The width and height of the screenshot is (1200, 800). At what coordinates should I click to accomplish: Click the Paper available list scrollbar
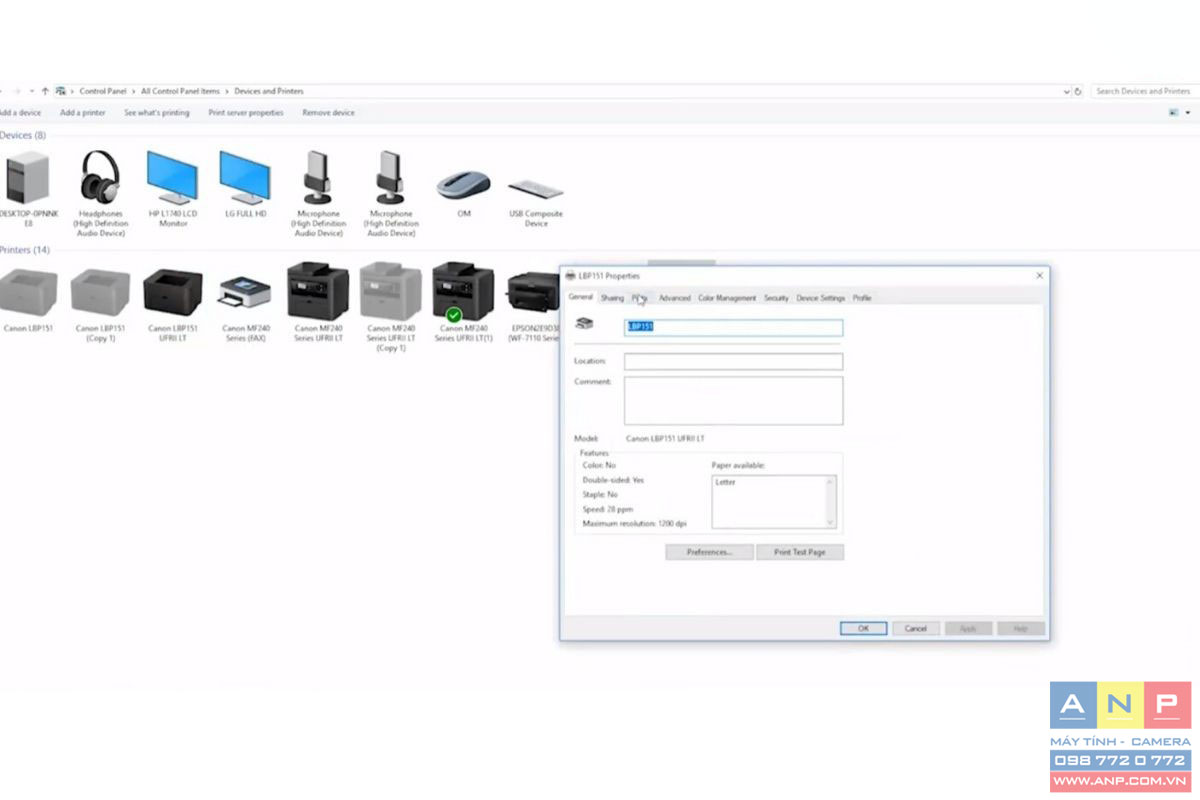(830, 502)
